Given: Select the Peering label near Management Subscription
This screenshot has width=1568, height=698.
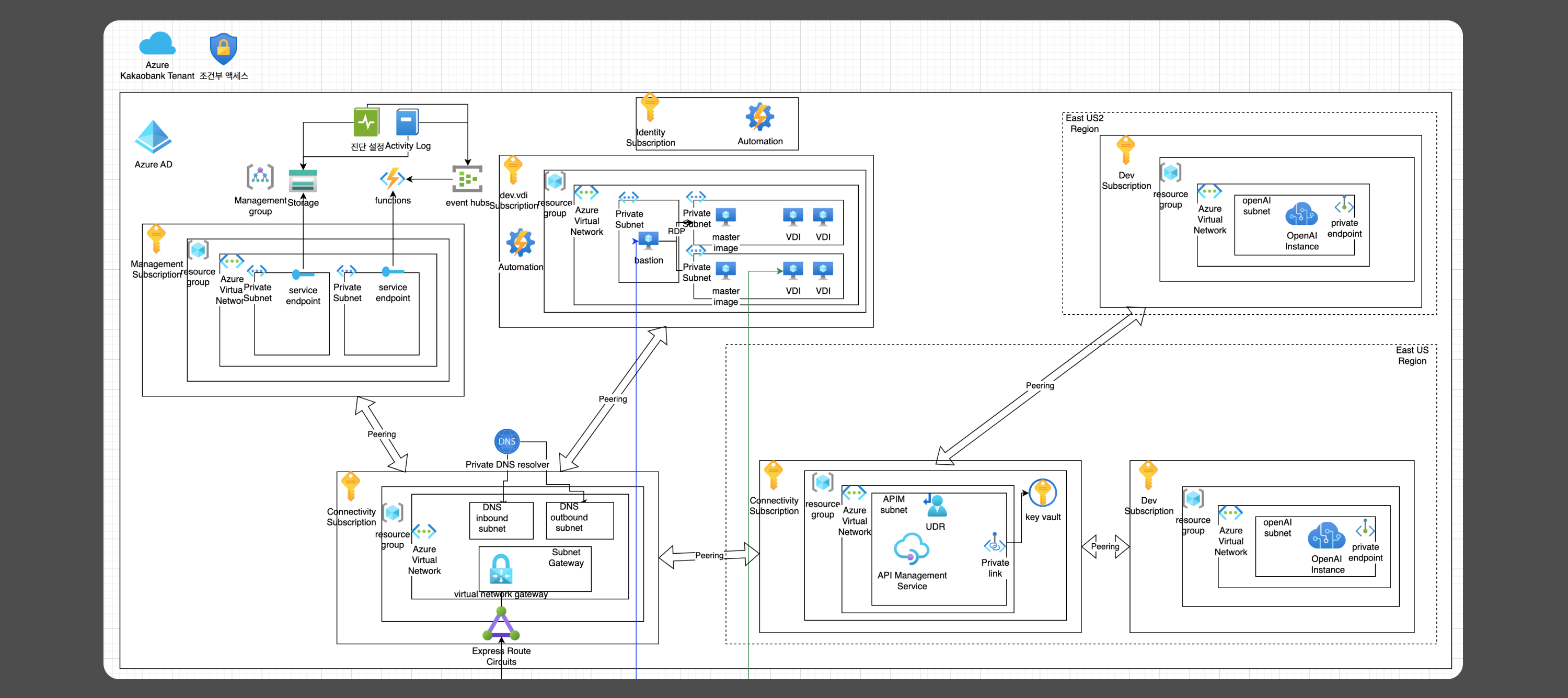Looking at the screenshot, I should point(382,434).
